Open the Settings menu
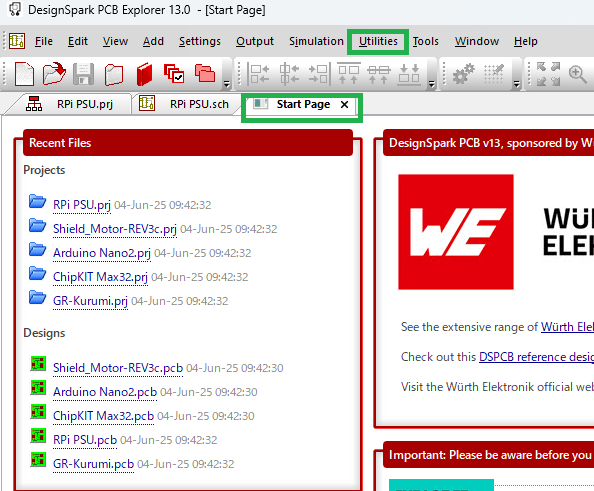This screenshot has width=594, height=491. (x=200, y=41)
